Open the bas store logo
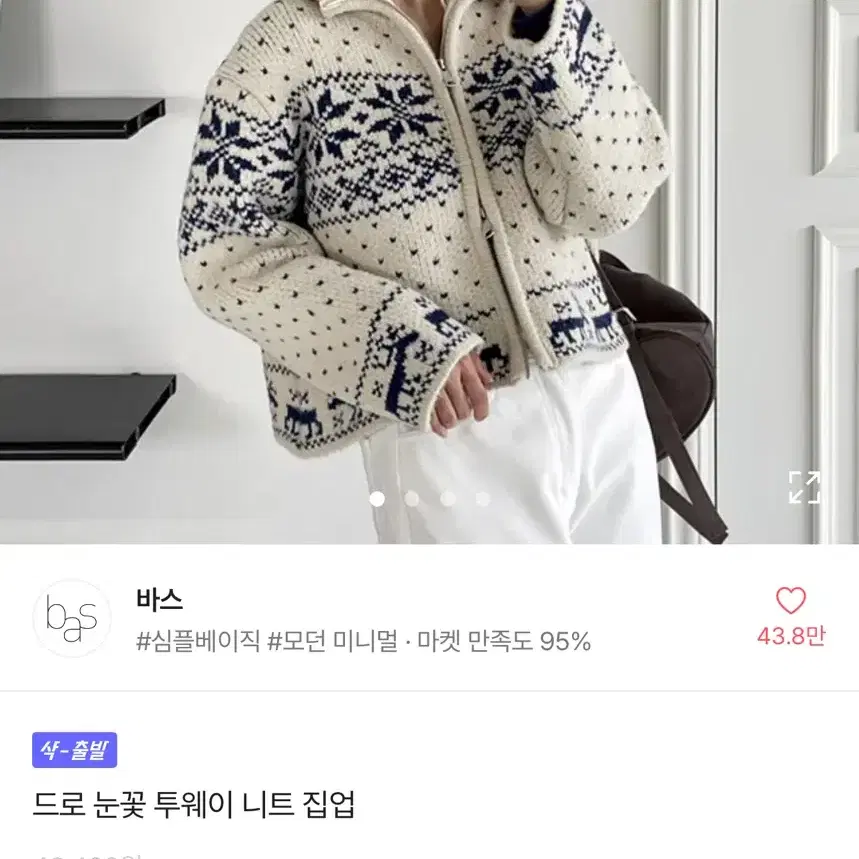This screenshot has width=859, height=859. point(72,618)
